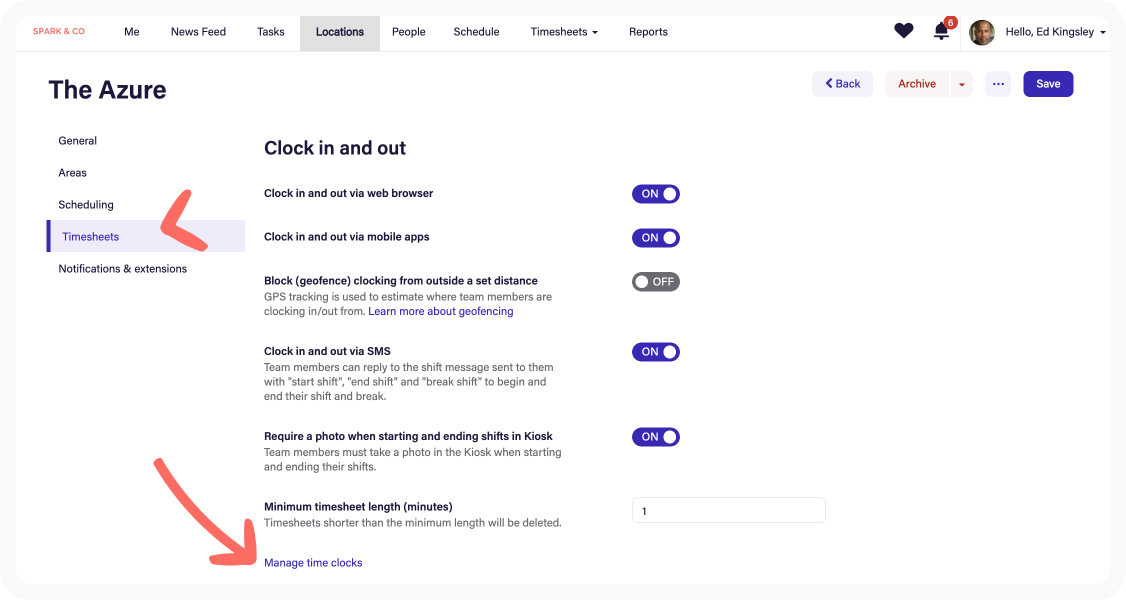Image resolution: width=1126 pixels, height=601 pixels.
Task: Click the Back button
Action: pos(842,84)
